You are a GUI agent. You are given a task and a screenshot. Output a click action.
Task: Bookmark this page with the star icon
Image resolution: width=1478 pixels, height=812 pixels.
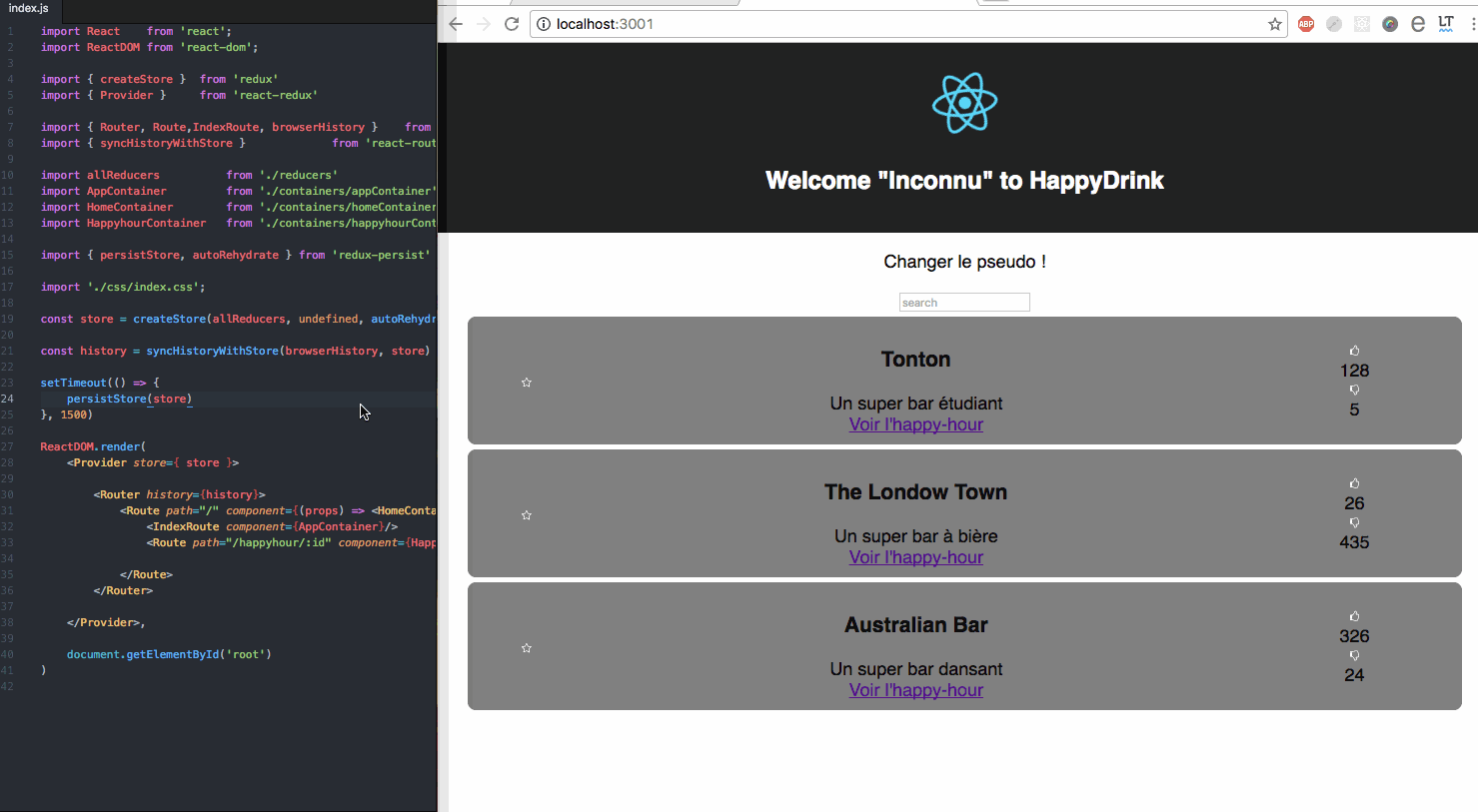coord(1275,24)
